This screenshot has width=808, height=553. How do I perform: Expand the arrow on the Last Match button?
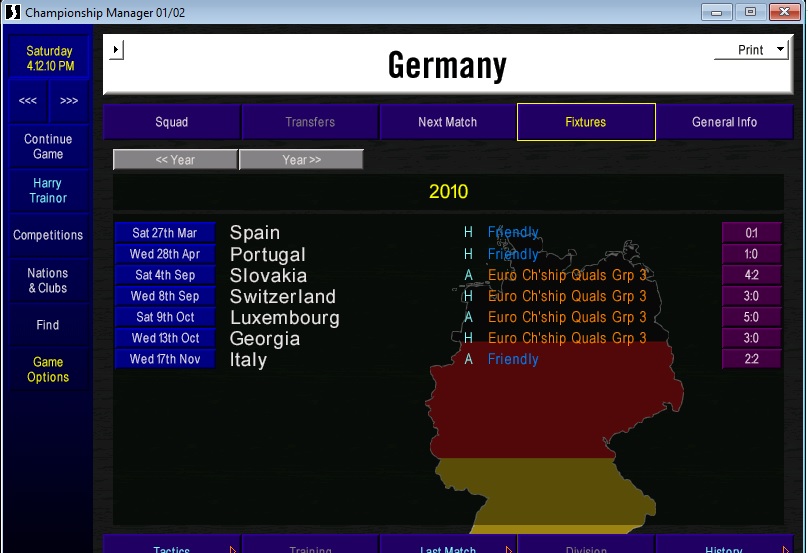(509, 549)
